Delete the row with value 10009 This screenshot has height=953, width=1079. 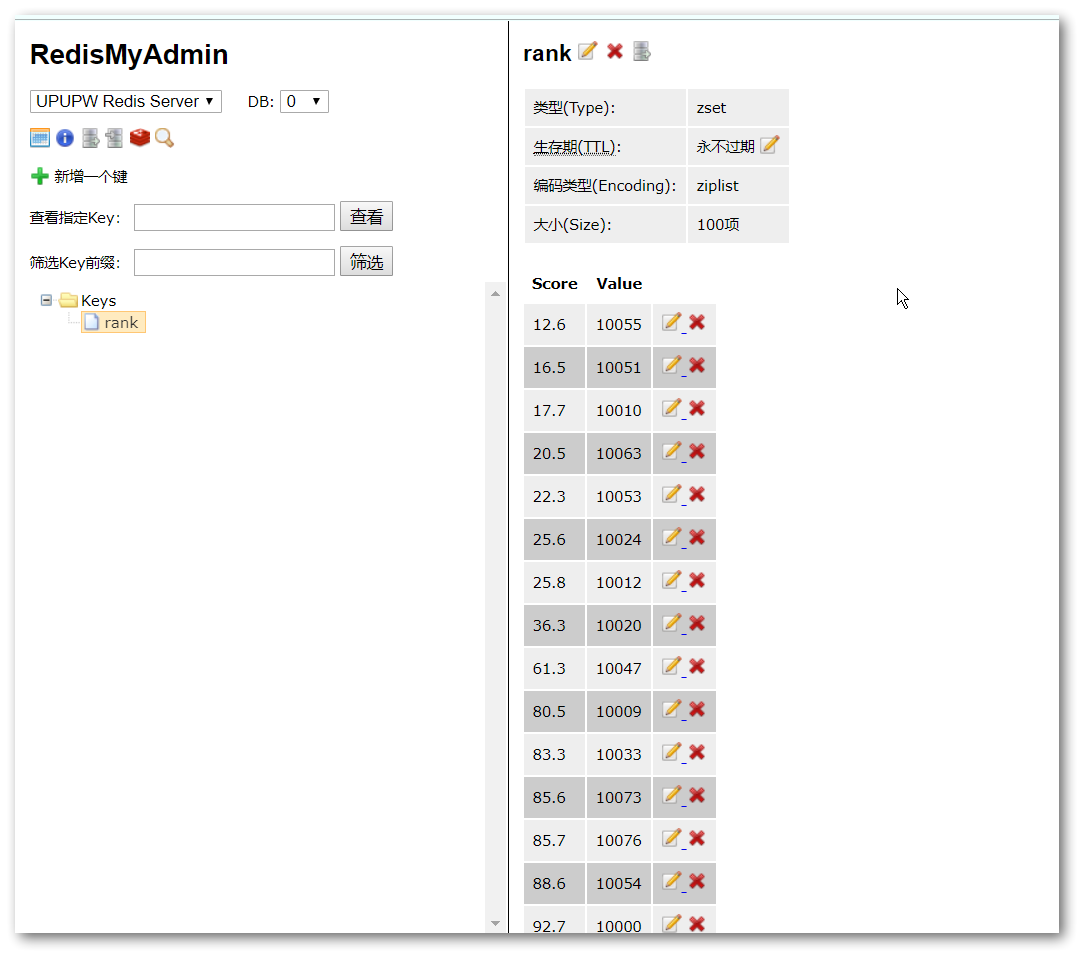click(x=697, y=710)
